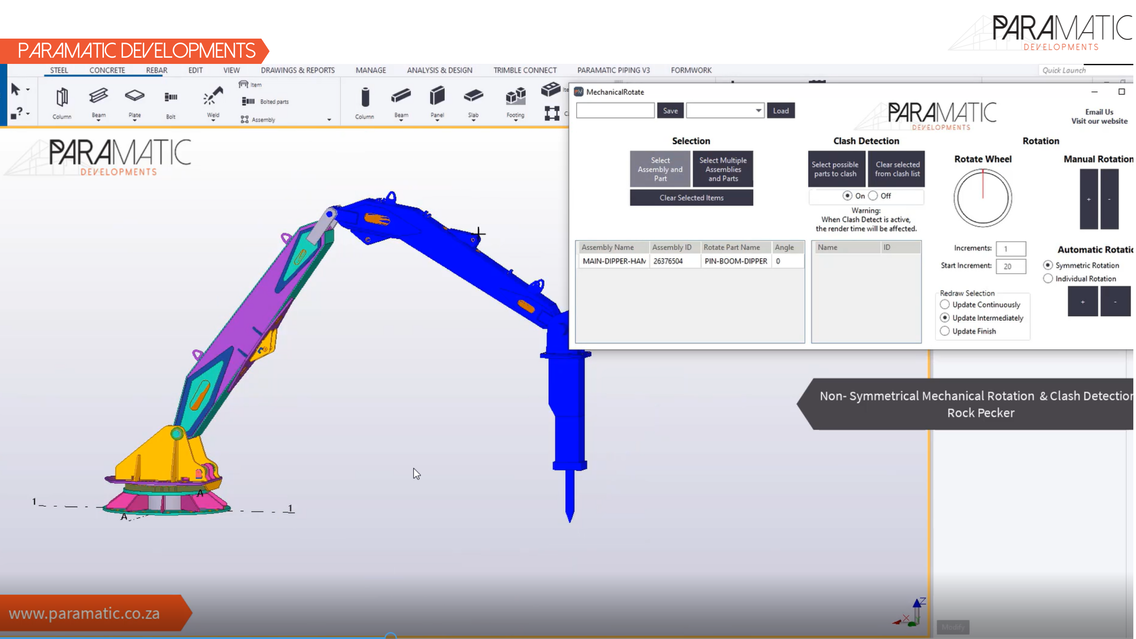1136x639 pixels.
Task: Click Select Multiple Assemblies and Parts
Action: click(723, 170)
